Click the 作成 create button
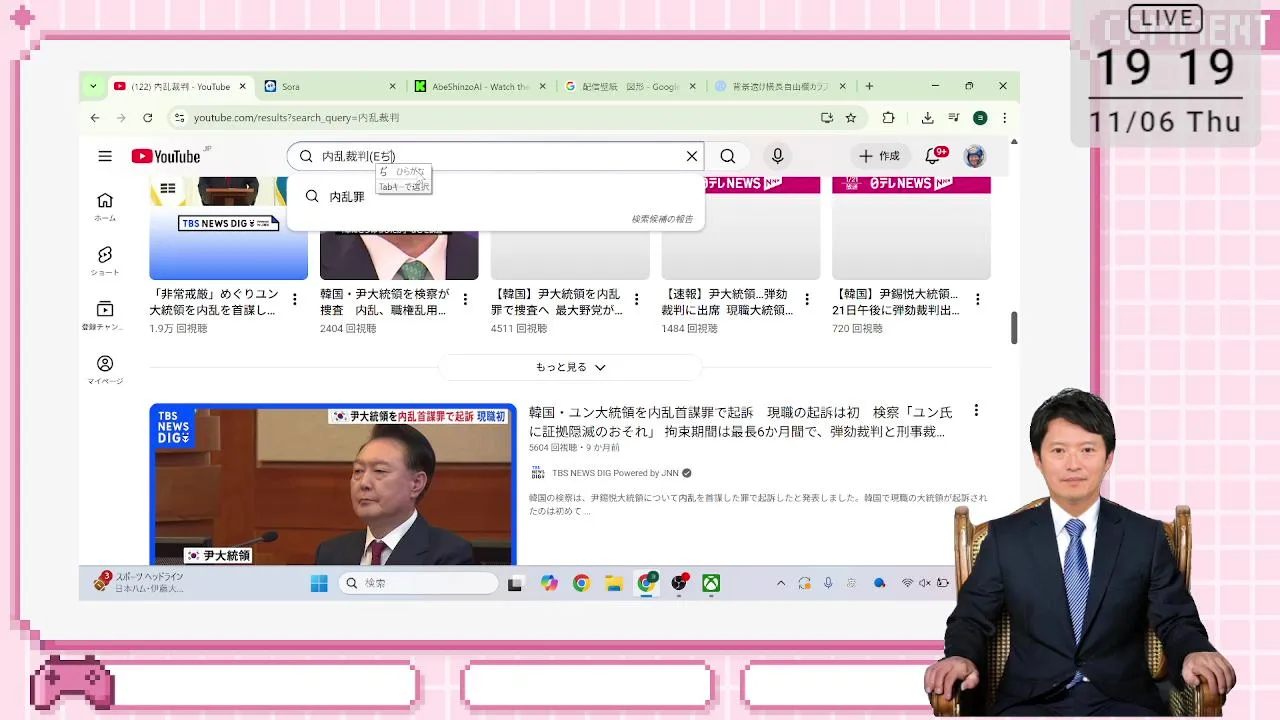The width and height of the screenshot is (1280, 720). [x=880, y=156]
